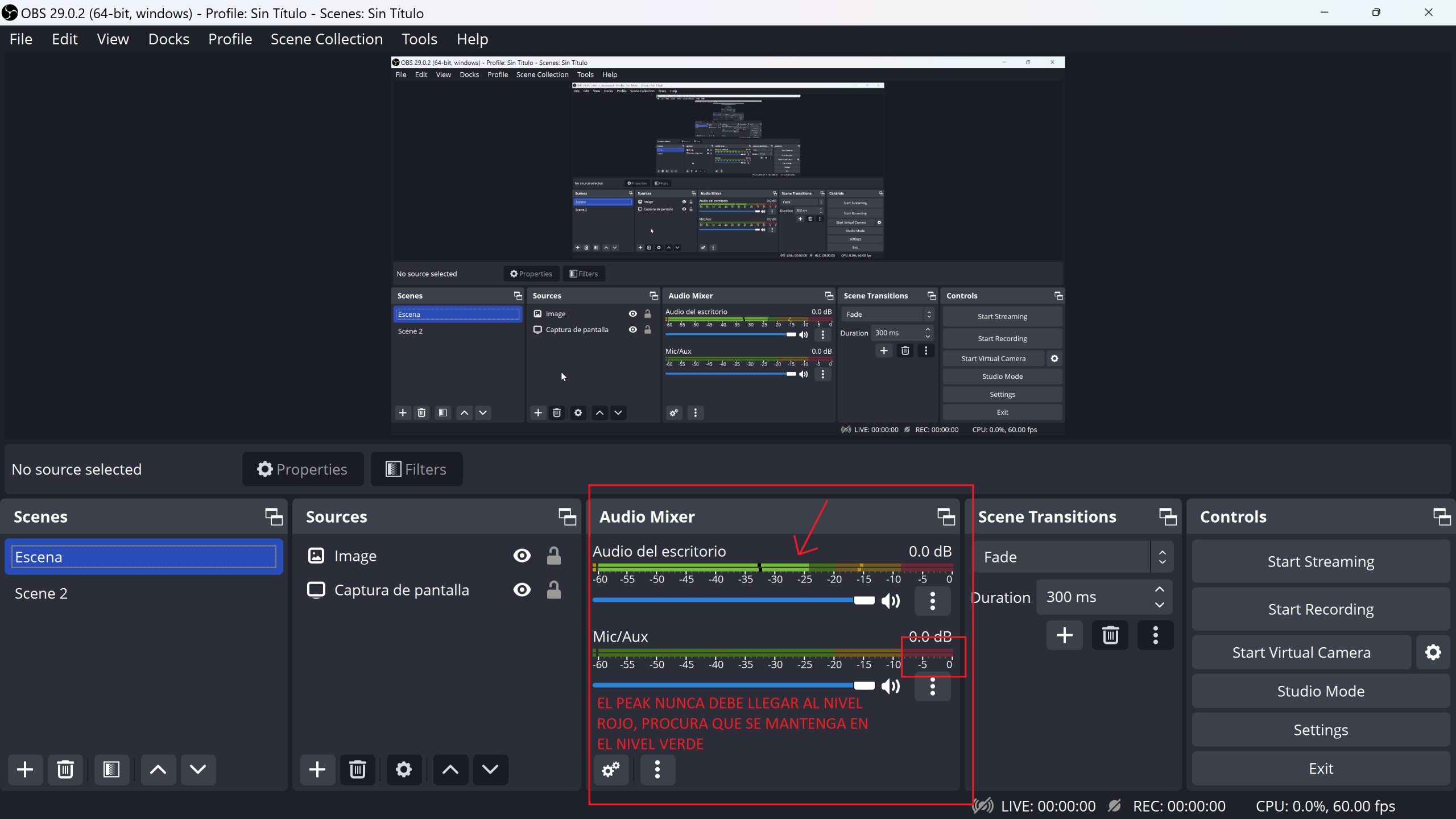Open the Scene Collection menu

(327, 39)
